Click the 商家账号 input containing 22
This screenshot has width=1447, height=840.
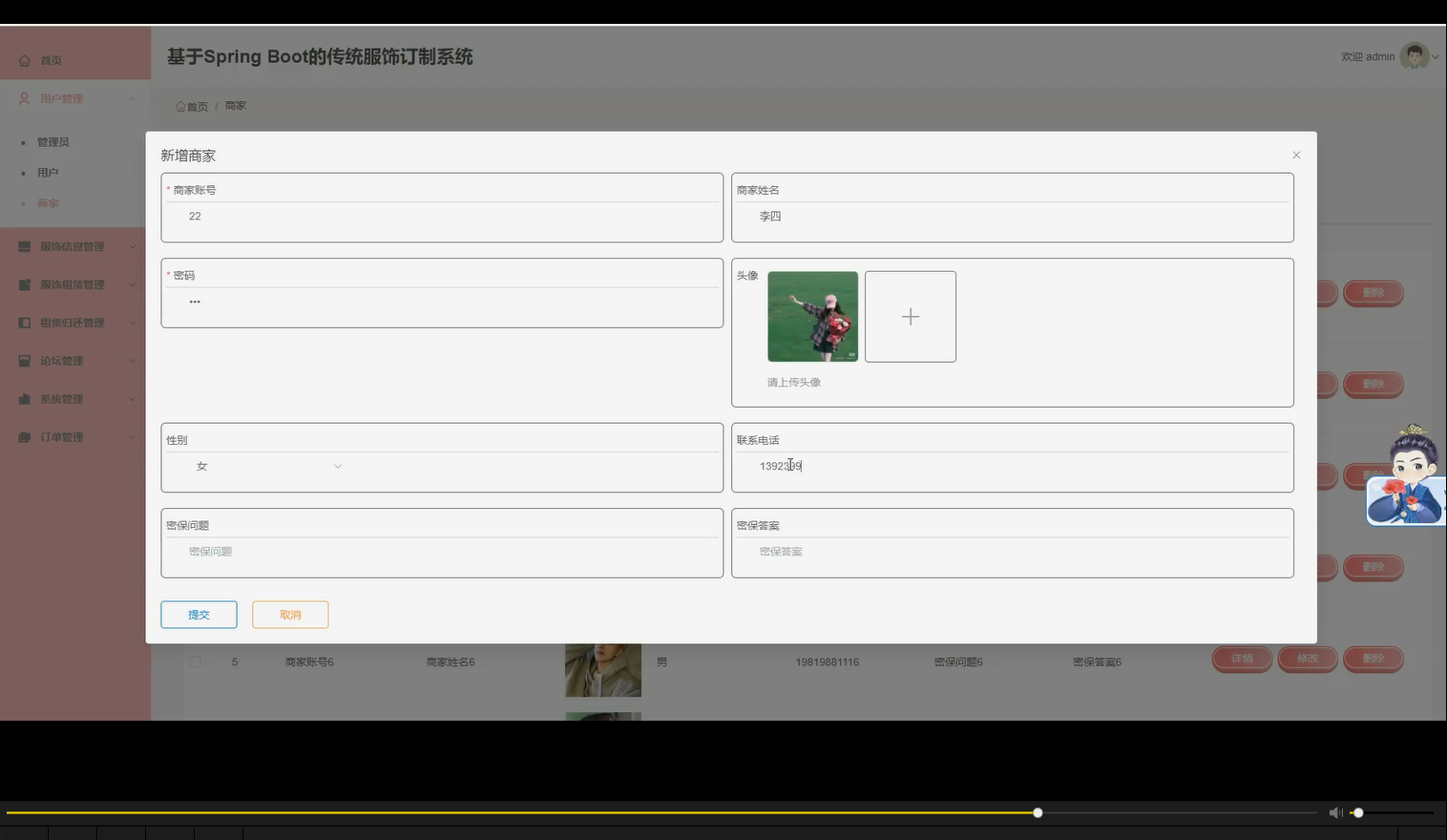point(442,217)
